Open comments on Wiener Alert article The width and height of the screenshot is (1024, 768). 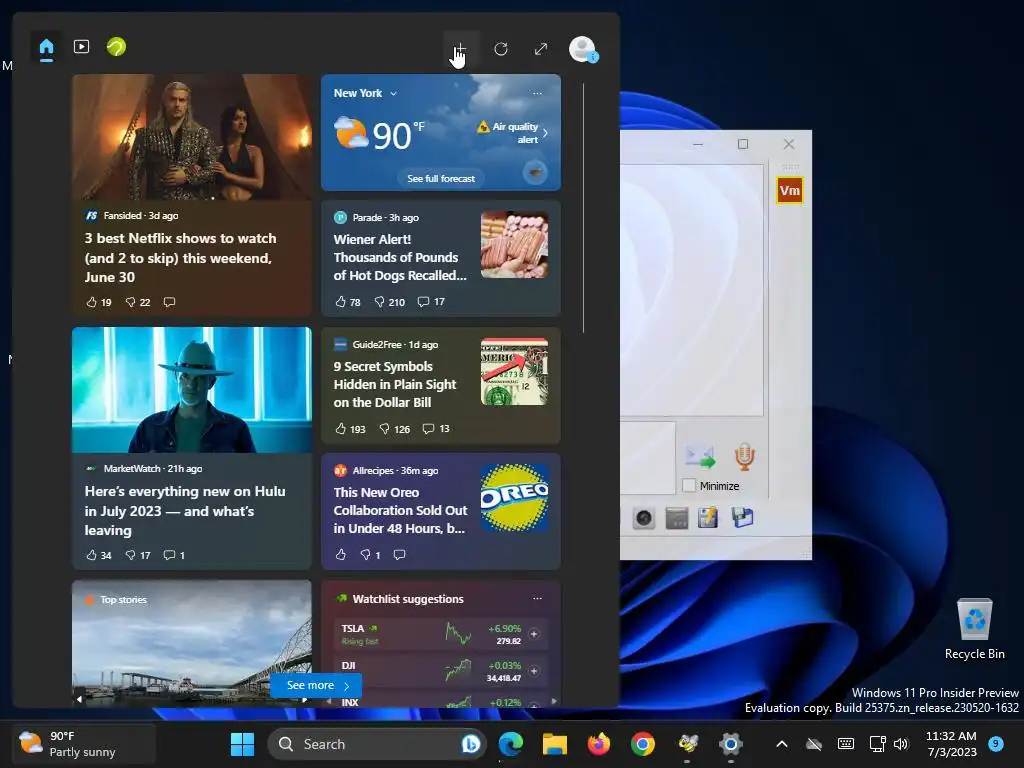click(x=431, y=302)
